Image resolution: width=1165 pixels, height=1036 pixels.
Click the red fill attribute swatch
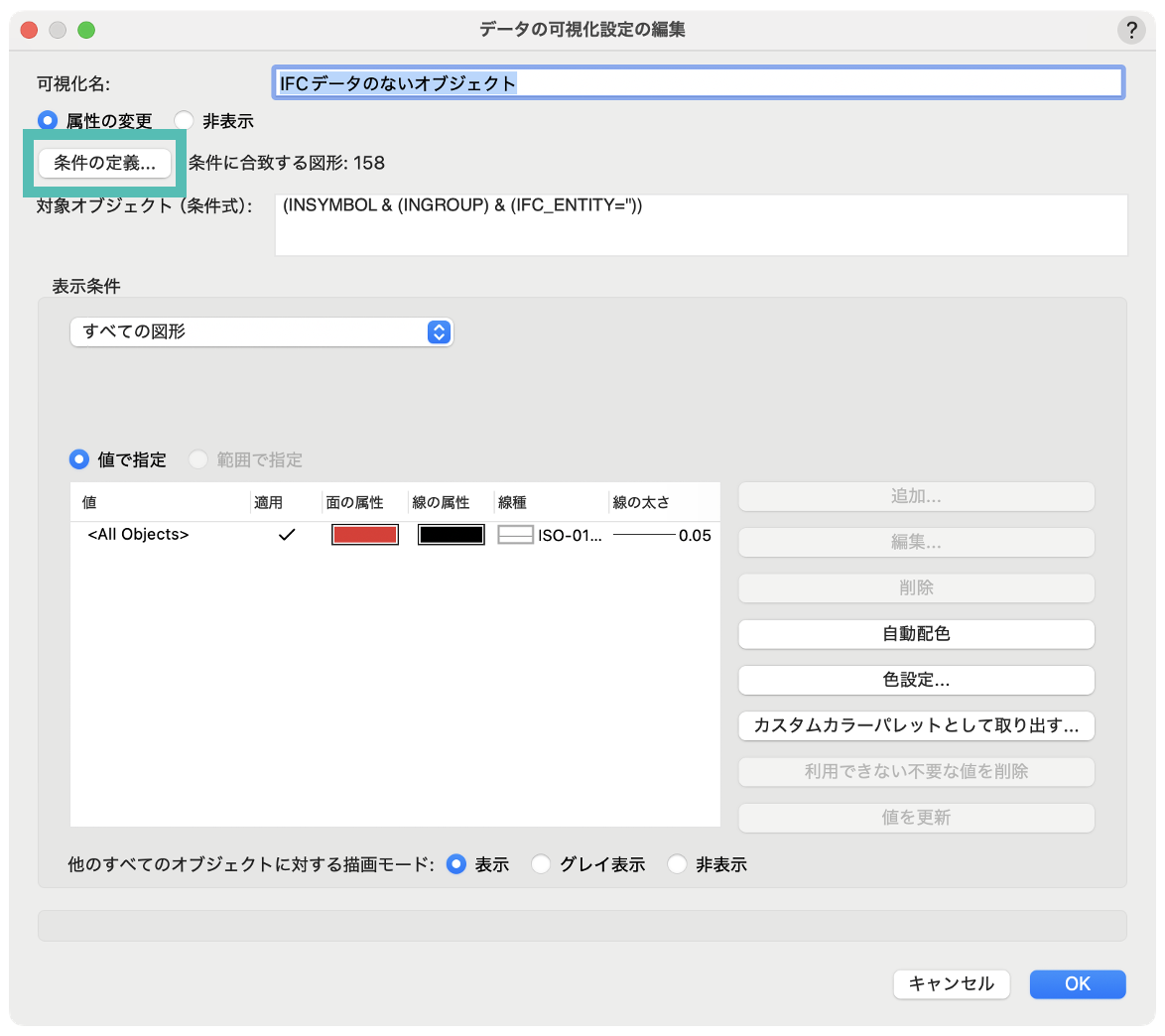pyautogui.click(x=365, y=535)
